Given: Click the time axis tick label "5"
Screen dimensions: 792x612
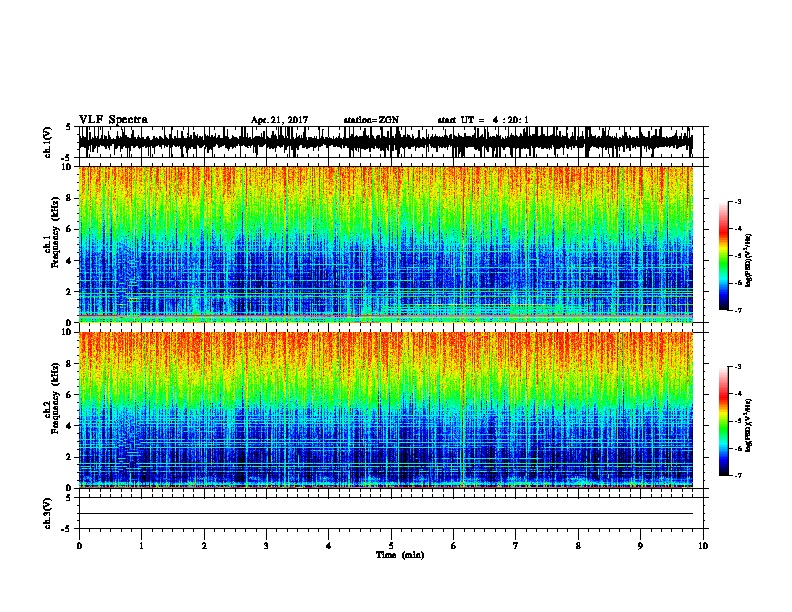Looking at the screenshot, I should point(391,545).
